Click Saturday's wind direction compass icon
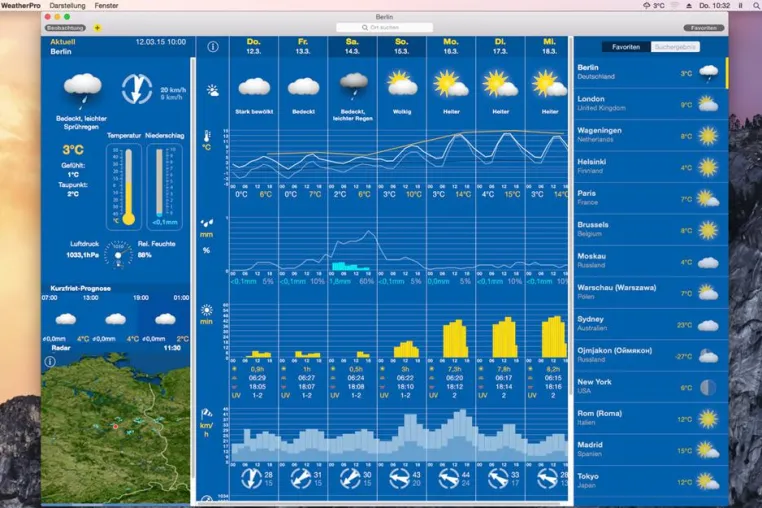762x508 pixels. pos(350,478)
